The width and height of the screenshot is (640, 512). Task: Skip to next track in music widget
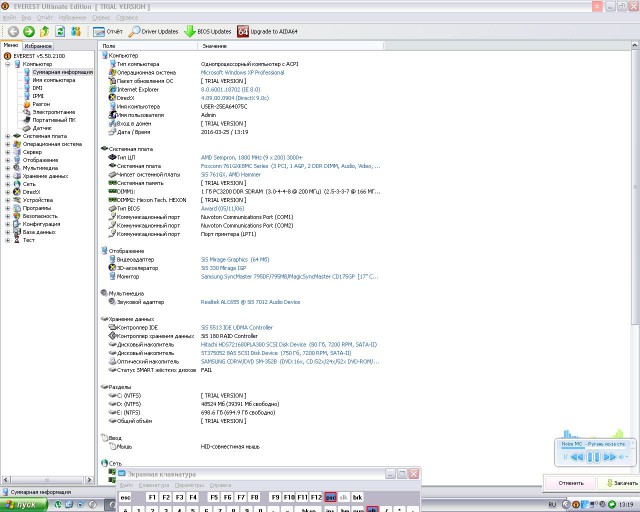[609, 457]
